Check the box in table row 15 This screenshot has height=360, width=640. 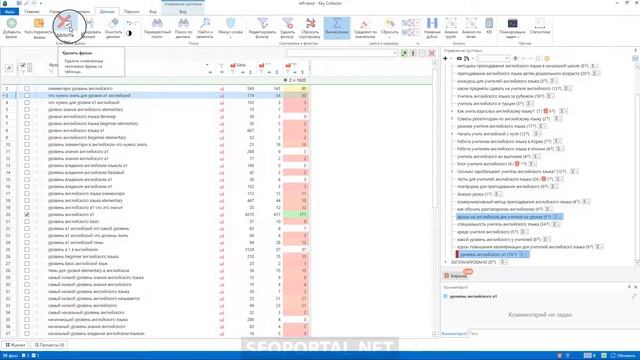[x=27, y=179]
